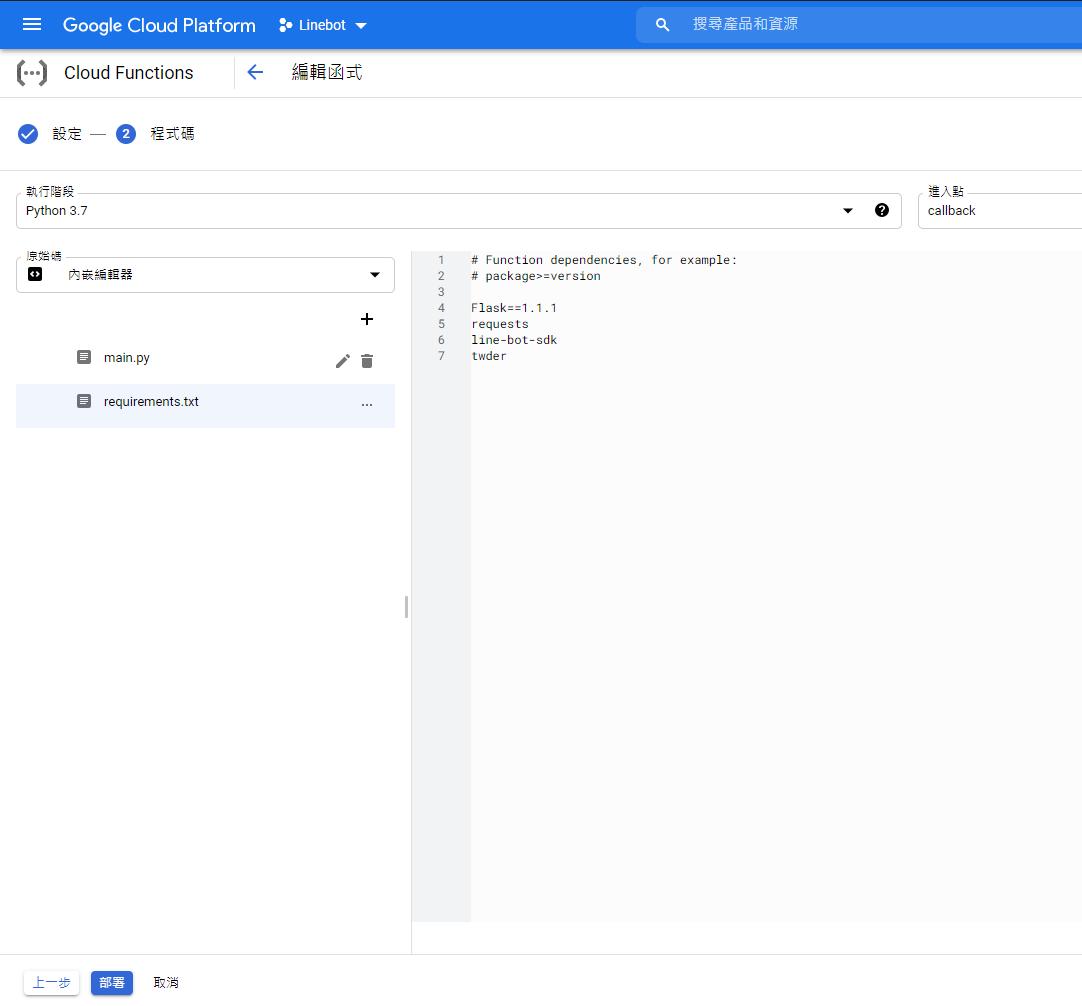The height and width of the screenshot is (1006, 1082).
Task: Click the Cloud Functions product icon
Action: click(x=32, y=72)
